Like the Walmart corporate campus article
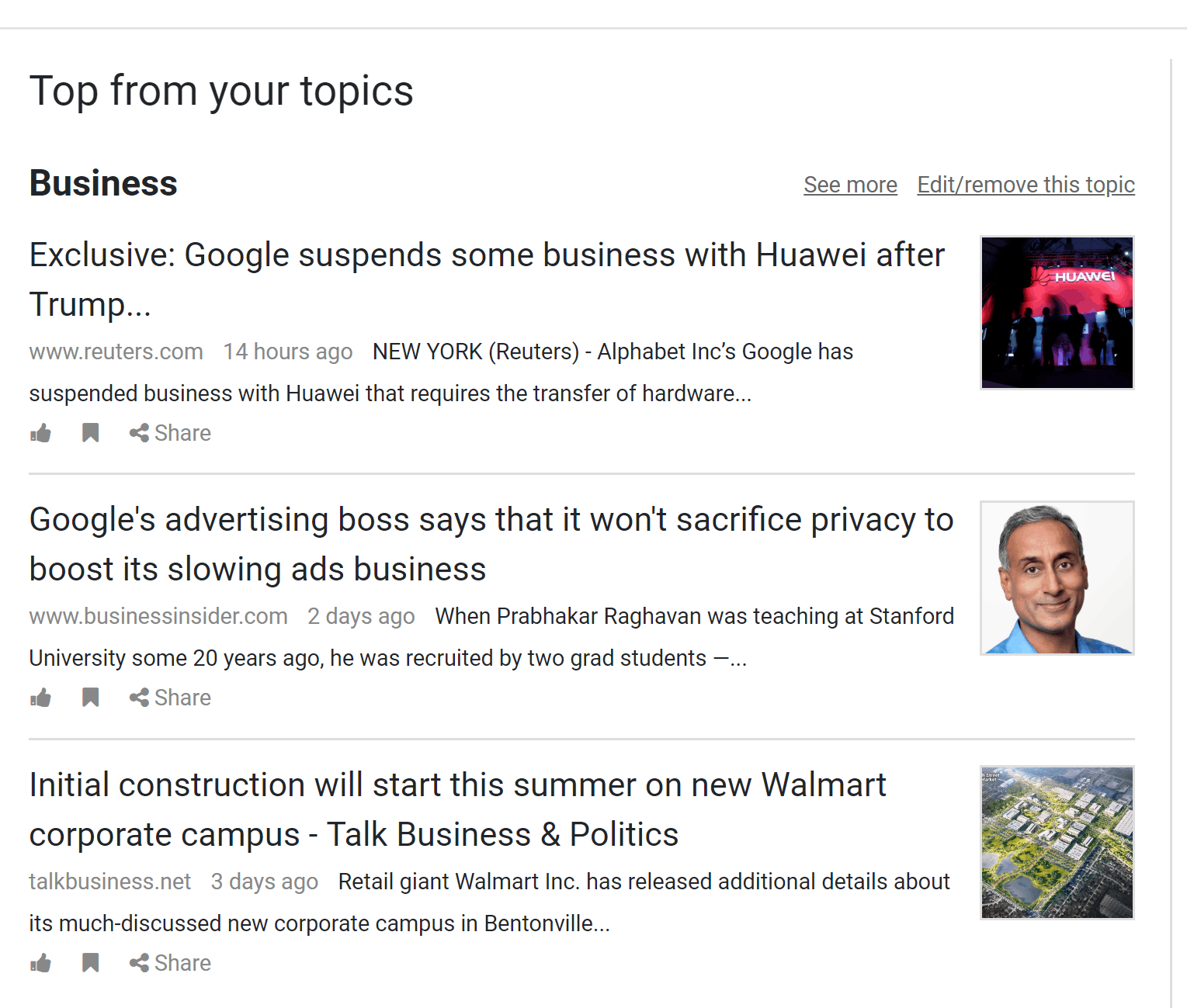Image resolution: width=1187 pixels, height=1008 pixels. (x=40, y=963)
